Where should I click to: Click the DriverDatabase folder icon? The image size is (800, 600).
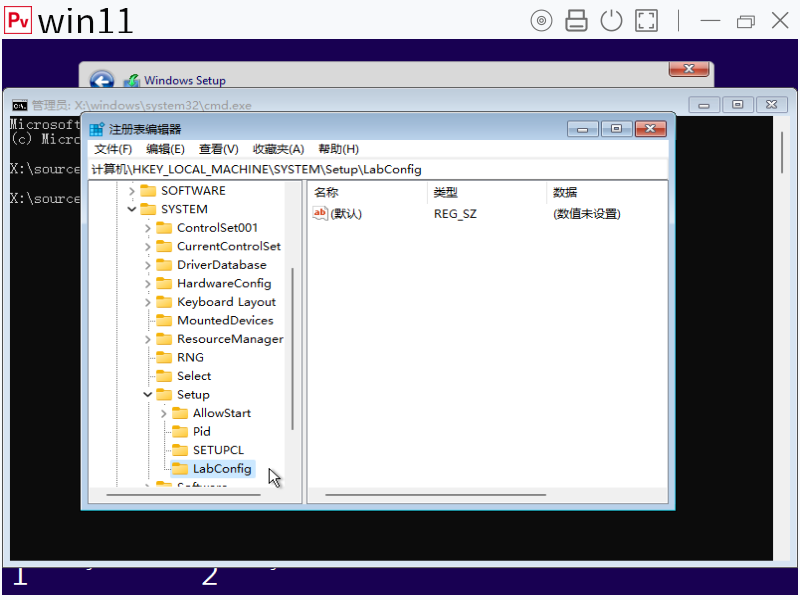(x=164, y=265)
